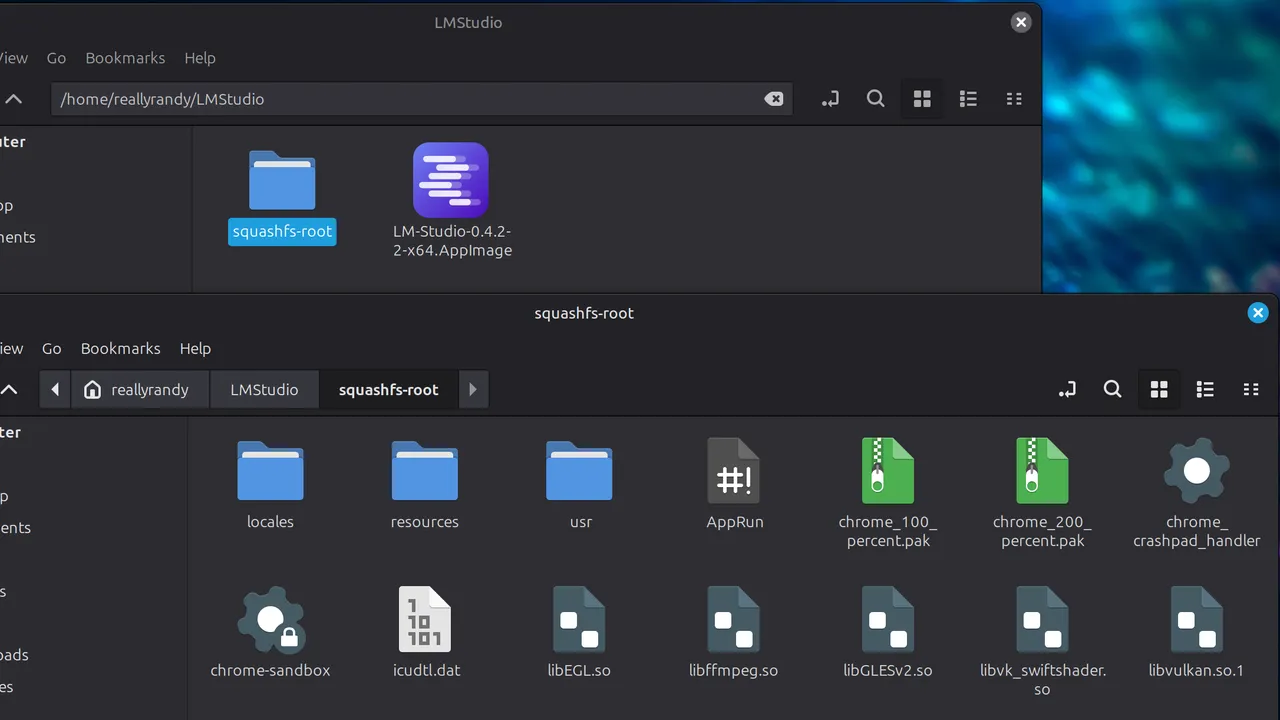Open Help menu in LMStudio window

[200, 58]
